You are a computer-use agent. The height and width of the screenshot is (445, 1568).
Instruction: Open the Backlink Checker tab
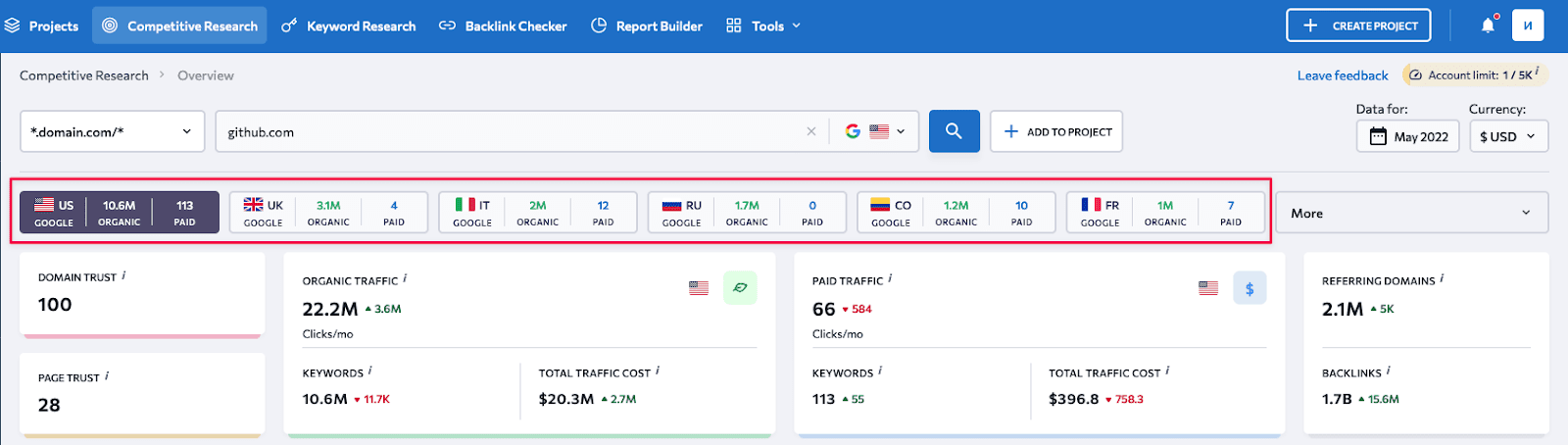[x=503, y=25]
